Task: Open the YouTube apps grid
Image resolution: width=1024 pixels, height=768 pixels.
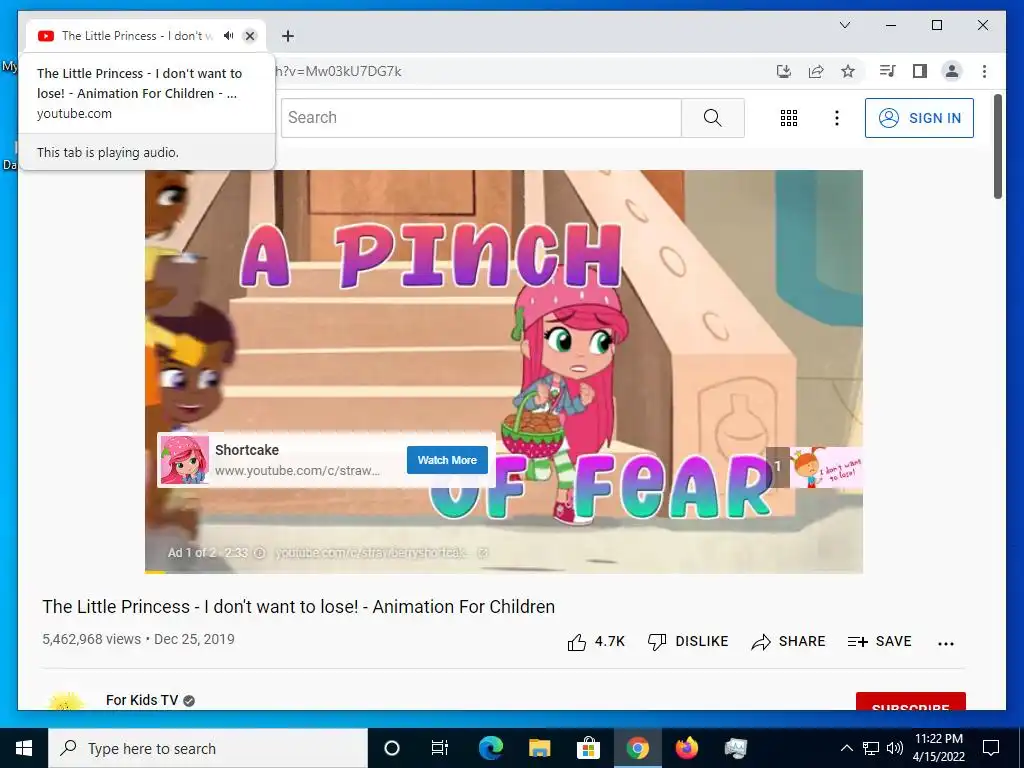Action: pyautogui.click(x=789, y=118)
